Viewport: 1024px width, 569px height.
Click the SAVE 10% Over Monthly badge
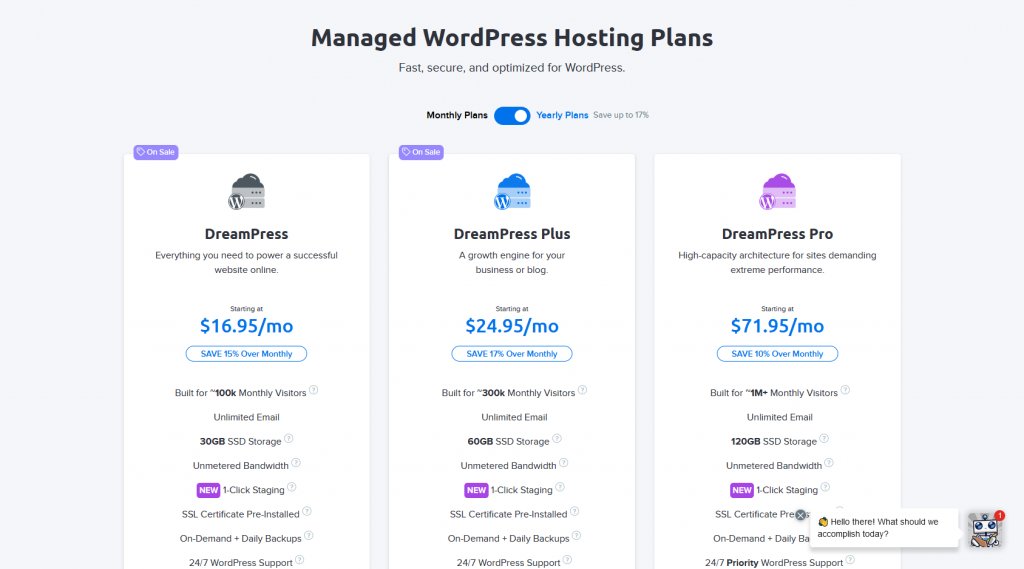777,354
